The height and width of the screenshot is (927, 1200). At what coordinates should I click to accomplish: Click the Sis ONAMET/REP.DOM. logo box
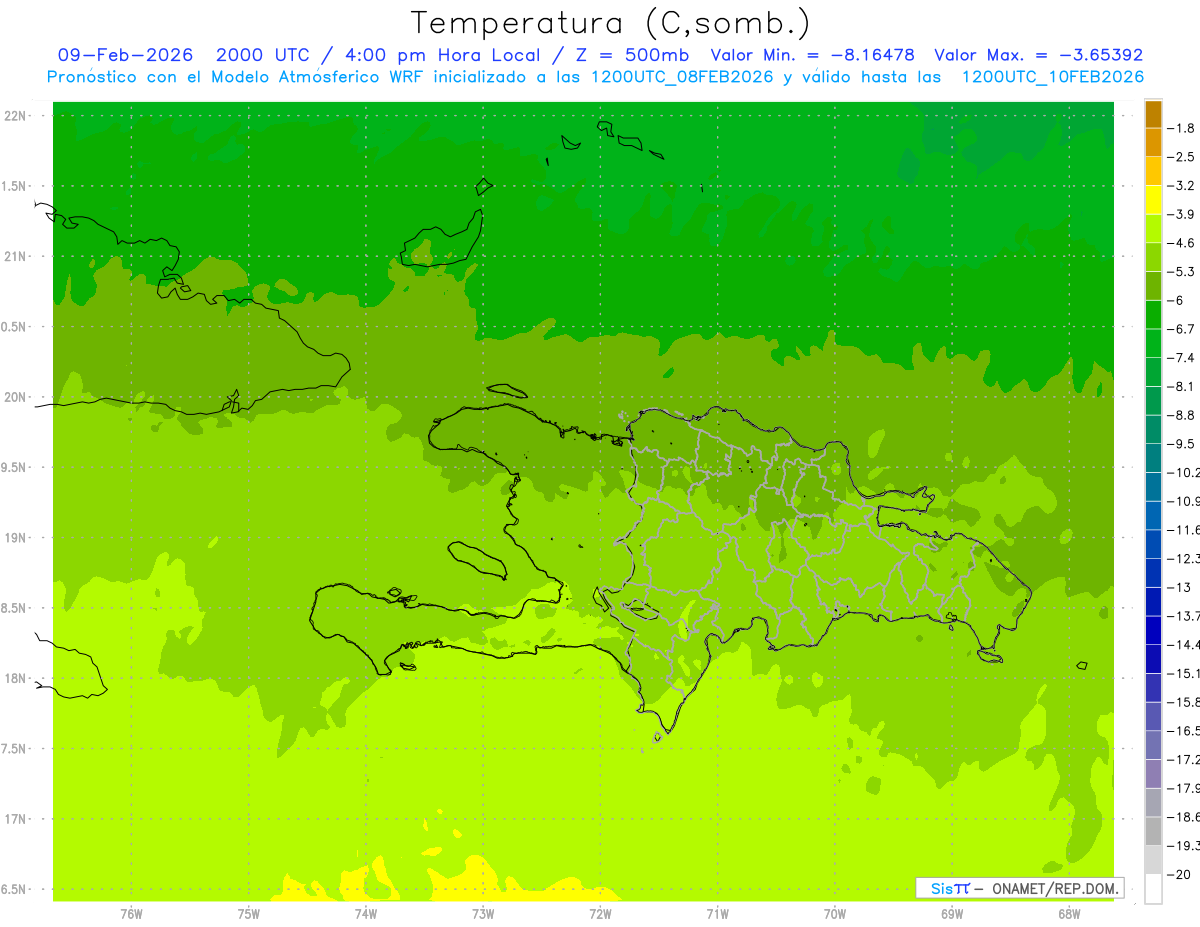point(1019,888)
